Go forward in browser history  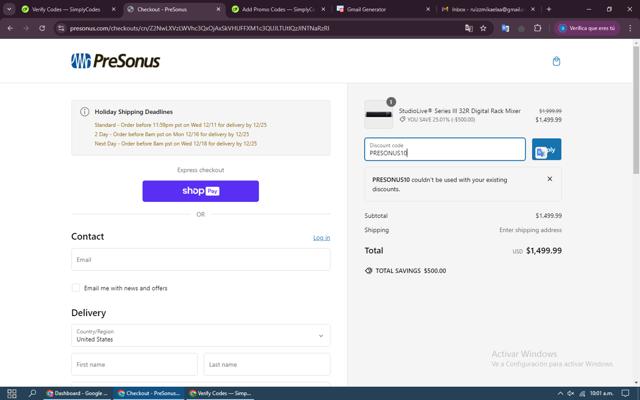click(x=26, y=28)
